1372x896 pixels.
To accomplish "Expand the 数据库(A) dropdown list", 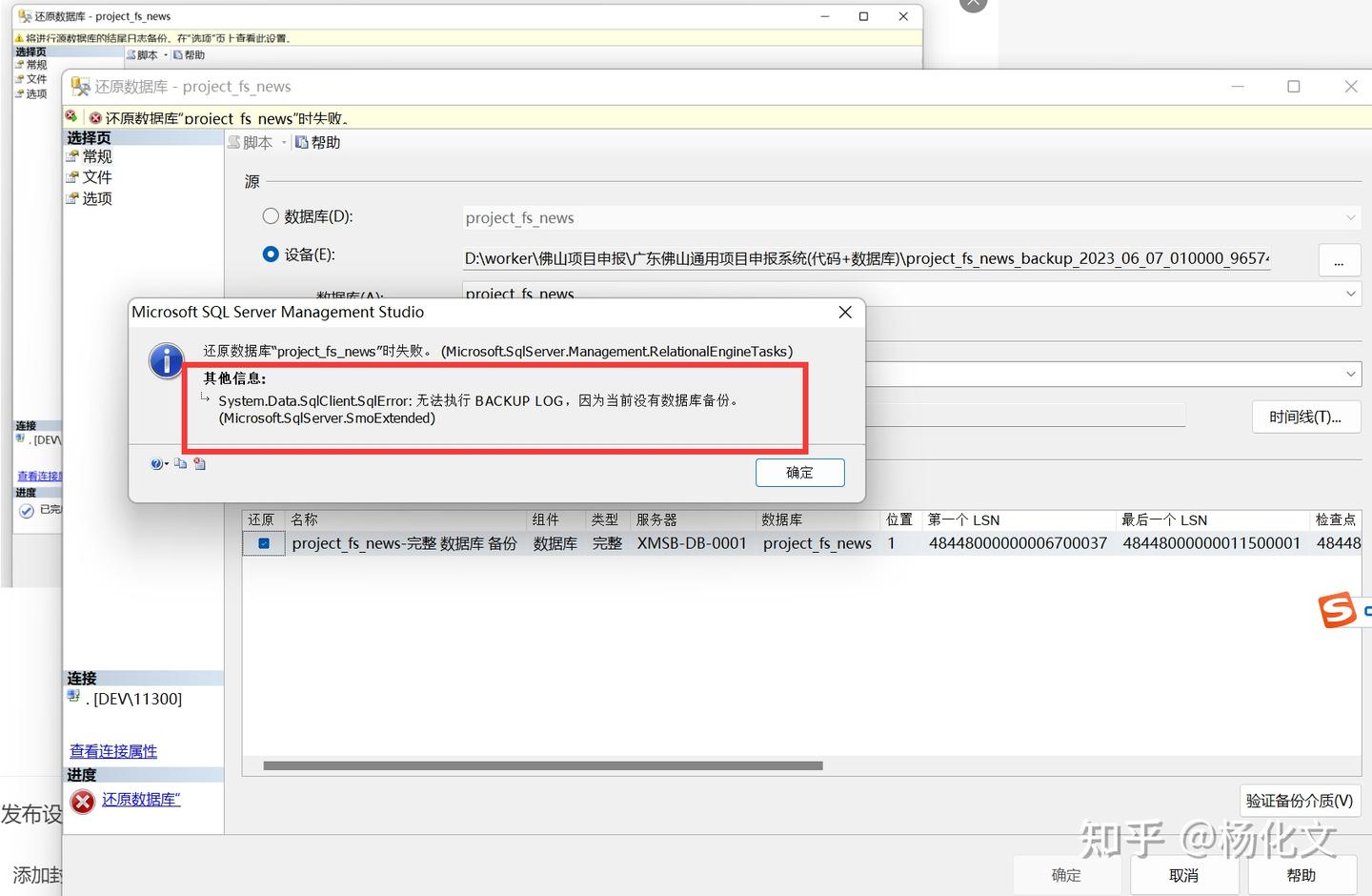I will click(x=1349, y=294).
